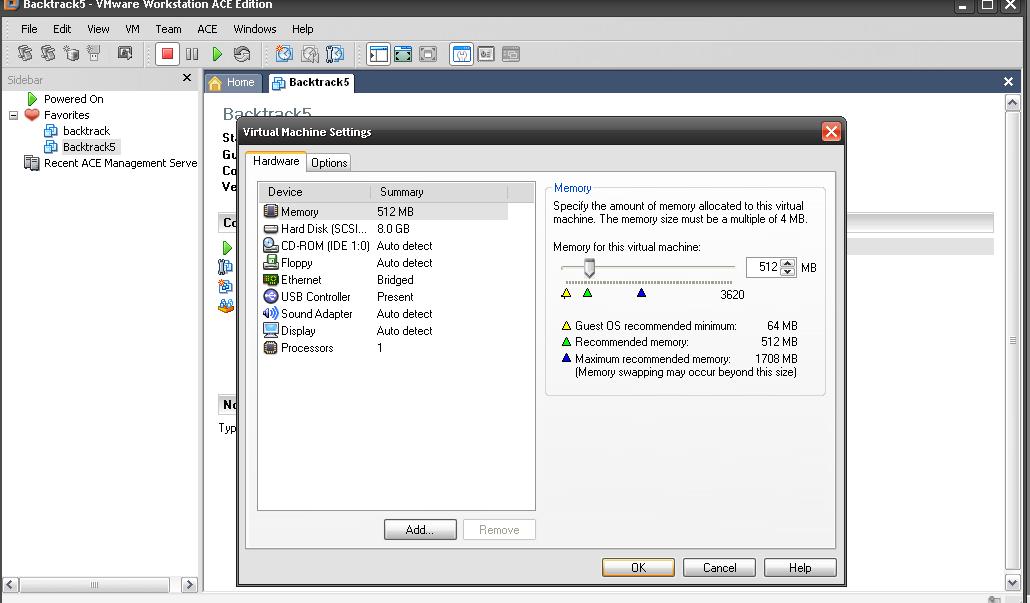Click the Memory device icon in the list
The height and width of the screenshot is (603, 1030).
[x=271, y=211]
